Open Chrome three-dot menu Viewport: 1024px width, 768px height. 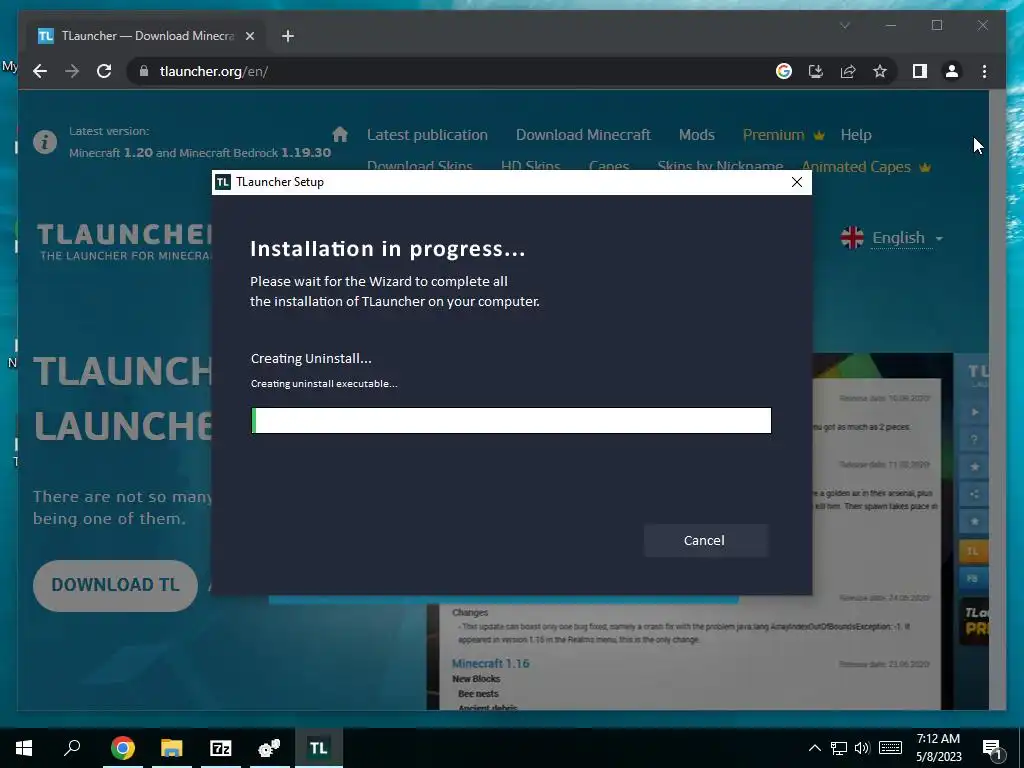coord(984,71)
